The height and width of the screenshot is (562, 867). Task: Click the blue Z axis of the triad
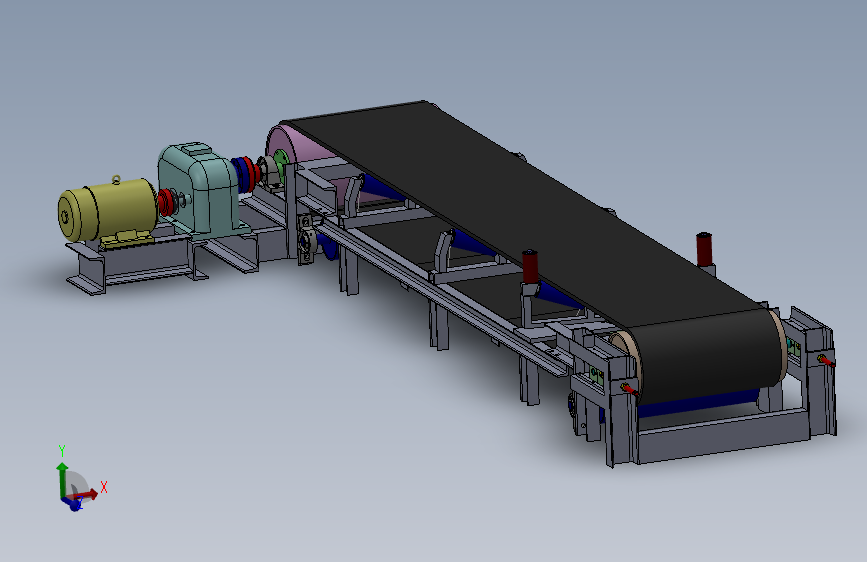(x=73, y=503)
